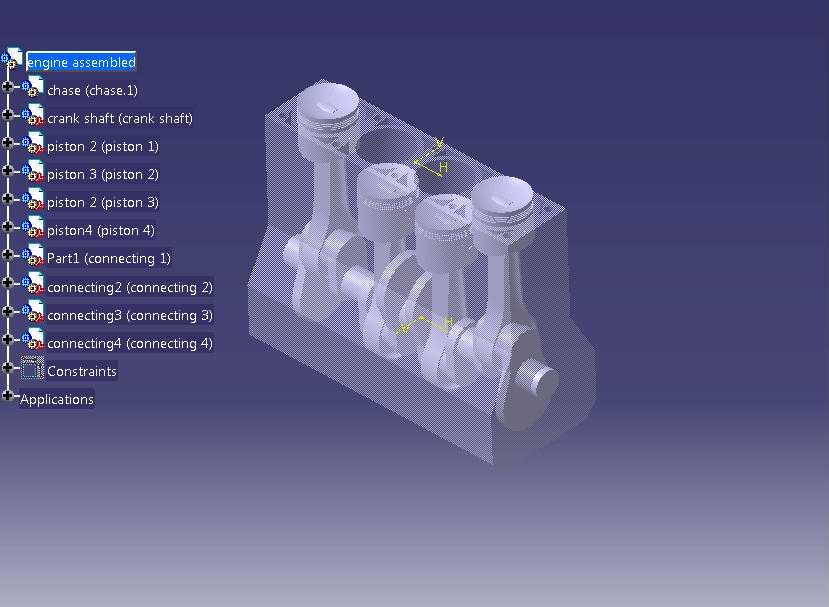
Task: Select the 'crank shaft (crank shaft)' label
Action: [x=120, y=118]
